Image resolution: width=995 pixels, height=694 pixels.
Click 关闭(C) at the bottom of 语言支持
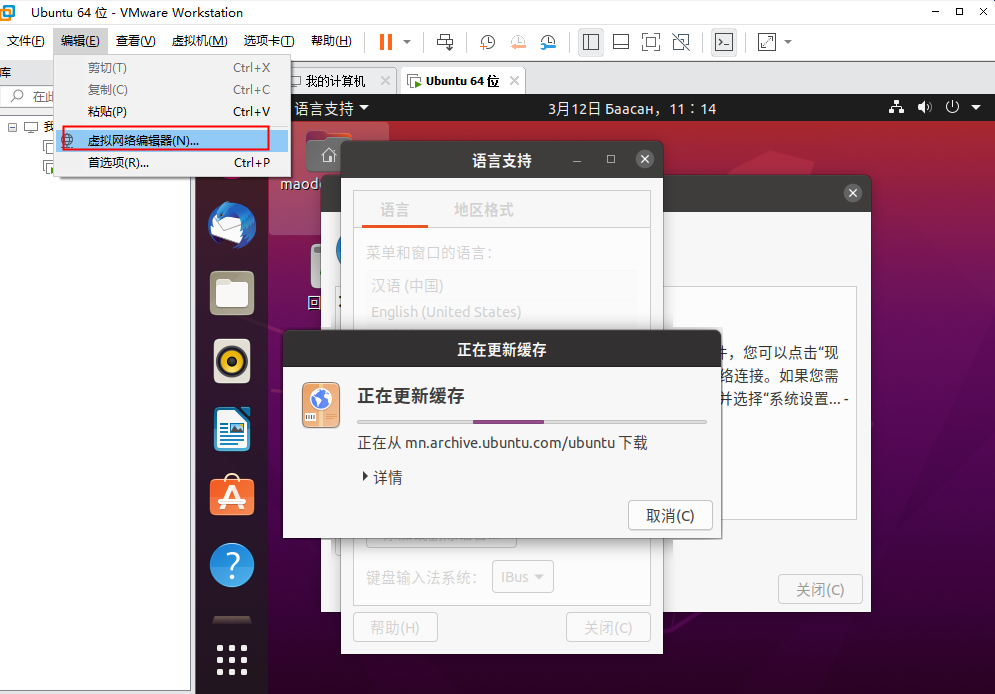609,628
